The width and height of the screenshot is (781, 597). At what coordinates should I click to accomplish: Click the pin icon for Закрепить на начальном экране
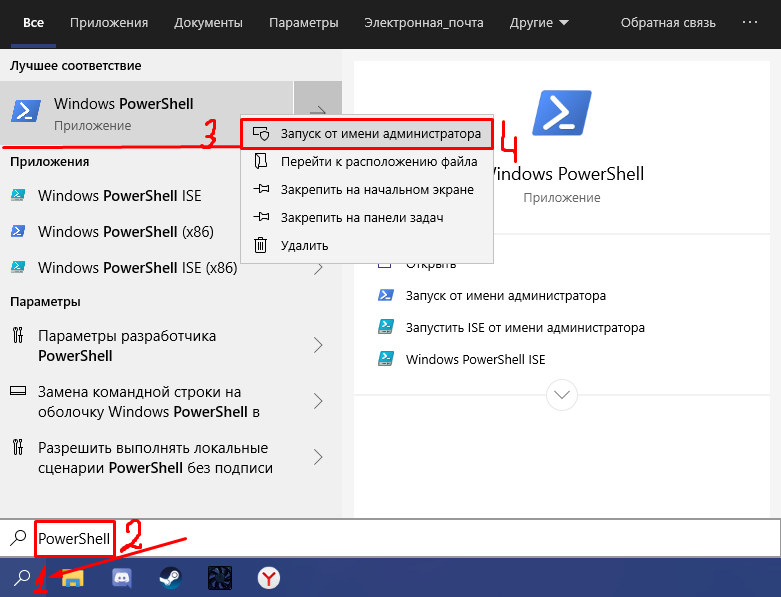pos(261,189)
